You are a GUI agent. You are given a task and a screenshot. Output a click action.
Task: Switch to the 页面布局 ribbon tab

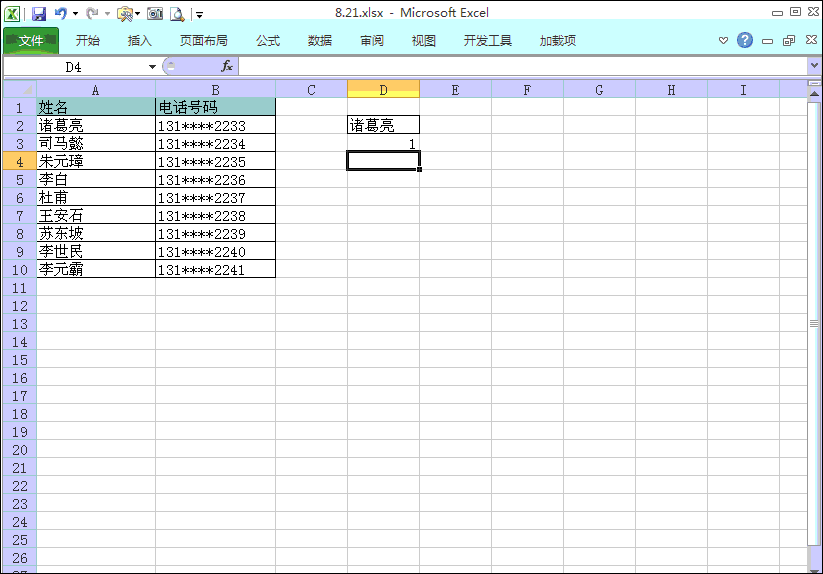[x=204, y=40]
